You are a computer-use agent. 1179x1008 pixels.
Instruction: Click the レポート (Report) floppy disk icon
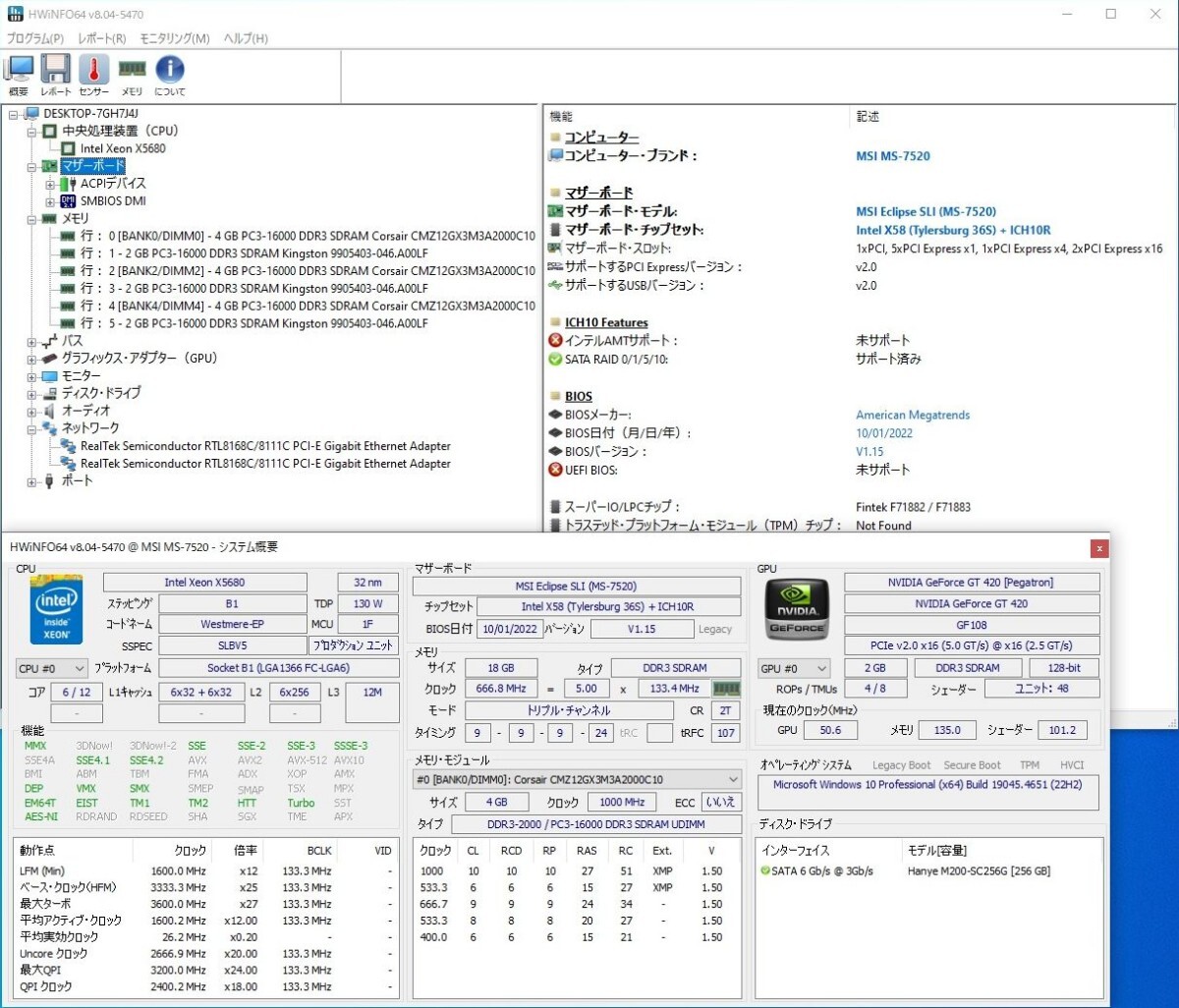pyautogui.click(x=55, y=70)
